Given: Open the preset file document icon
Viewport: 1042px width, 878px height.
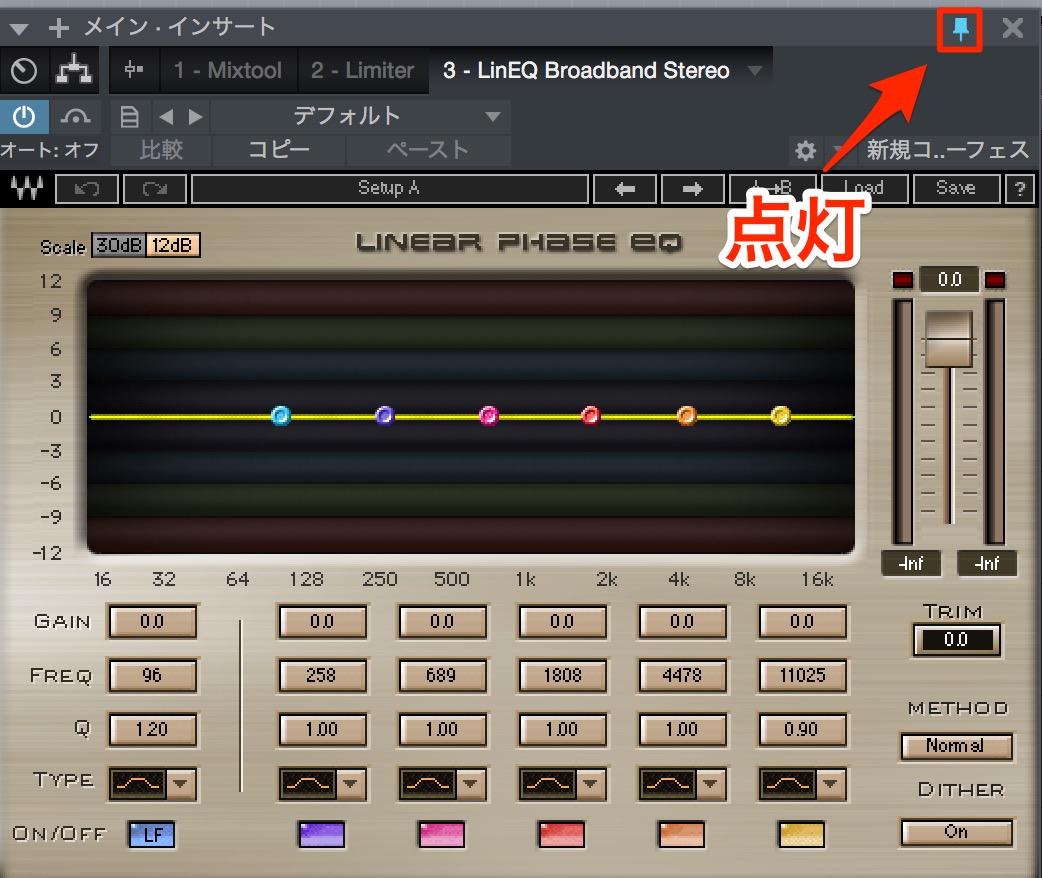Looking at the screenshot, I should 129,117.
